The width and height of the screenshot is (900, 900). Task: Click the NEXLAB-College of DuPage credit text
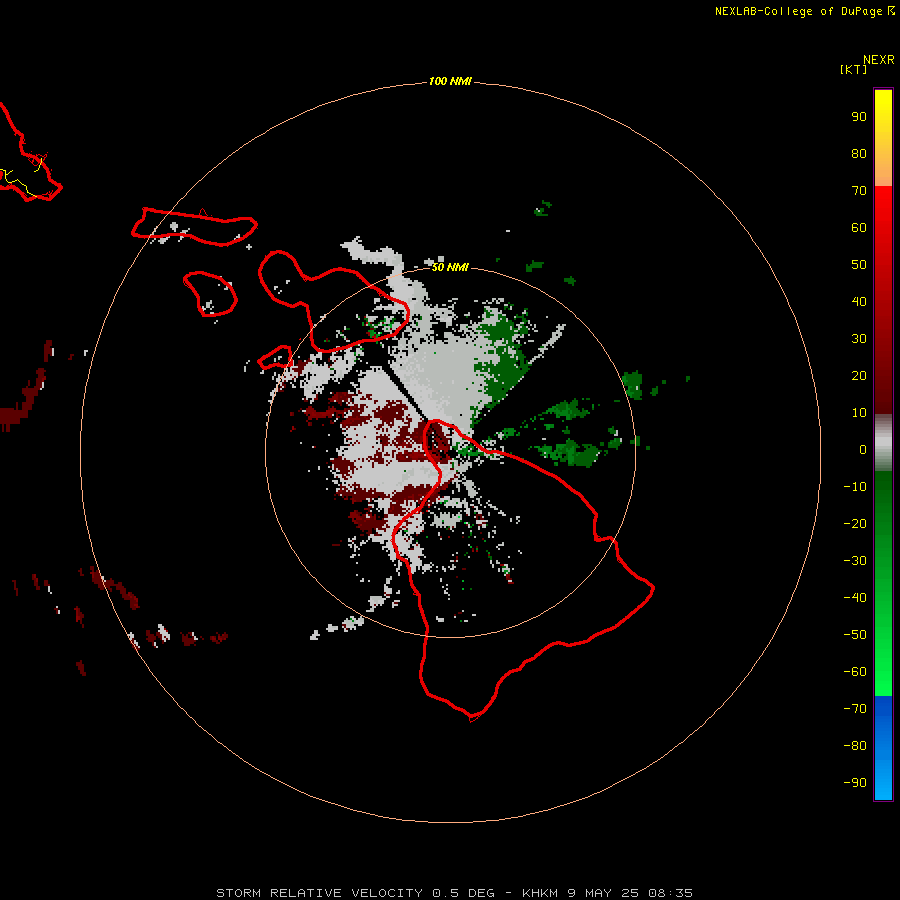[x=804, y=11]
